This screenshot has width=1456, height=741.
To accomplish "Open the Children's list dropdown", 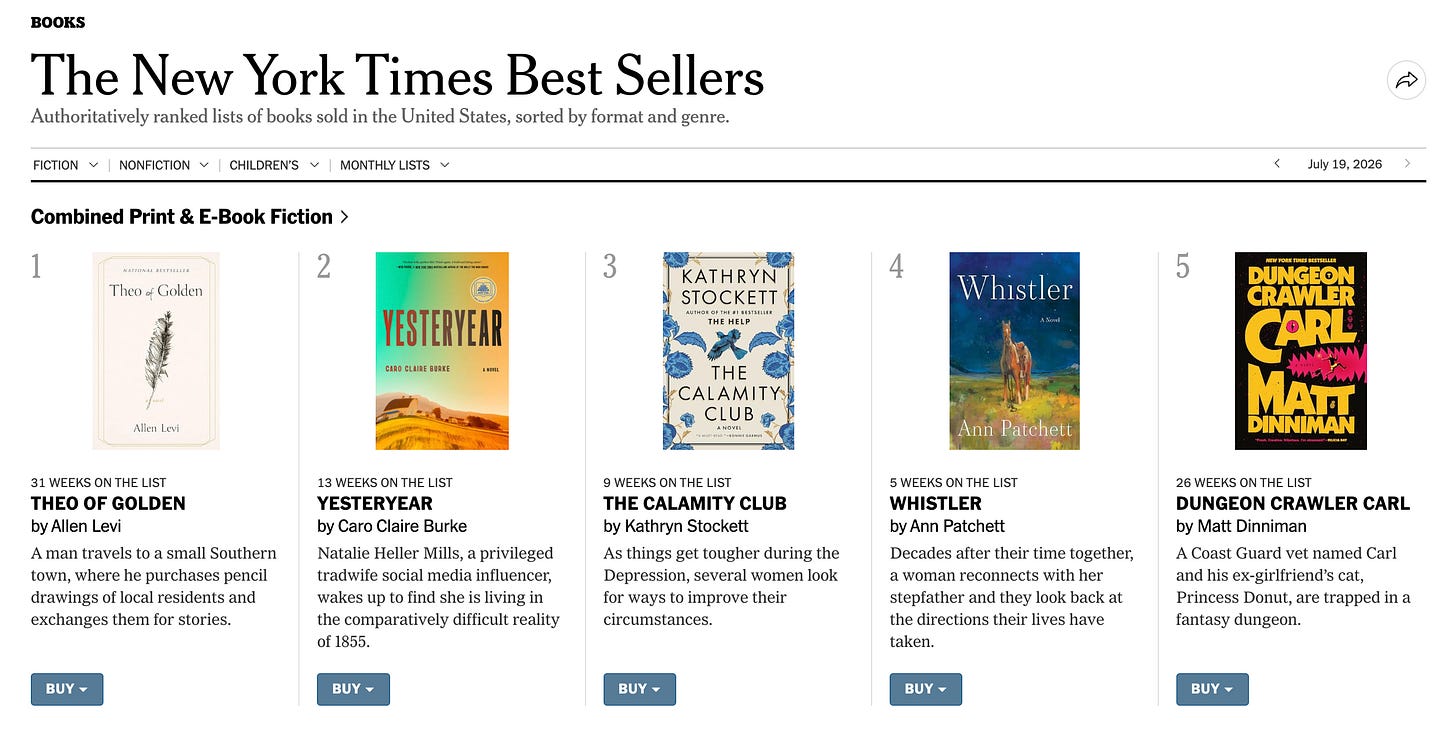I will (x=274, y=165).
